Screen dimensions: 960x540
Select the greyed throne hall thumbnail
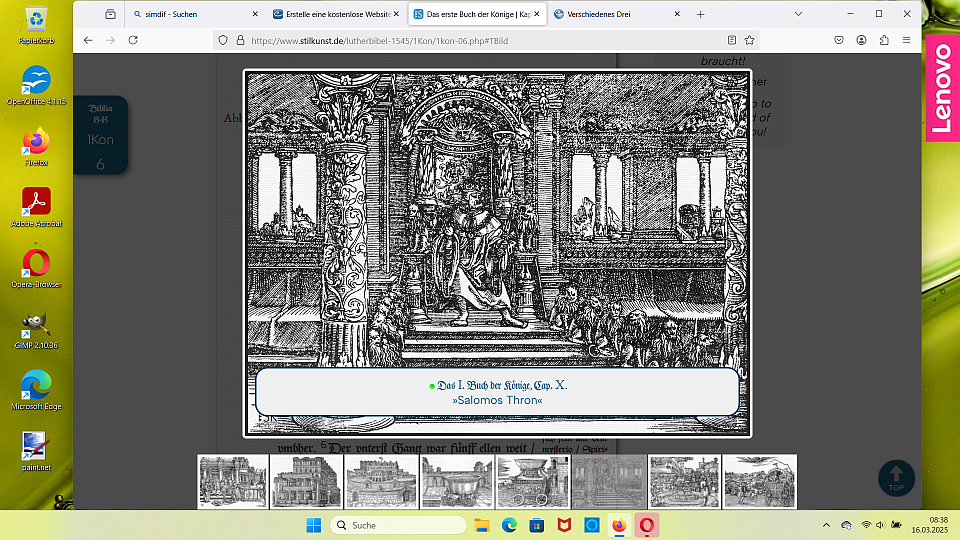tap(609, 482)
